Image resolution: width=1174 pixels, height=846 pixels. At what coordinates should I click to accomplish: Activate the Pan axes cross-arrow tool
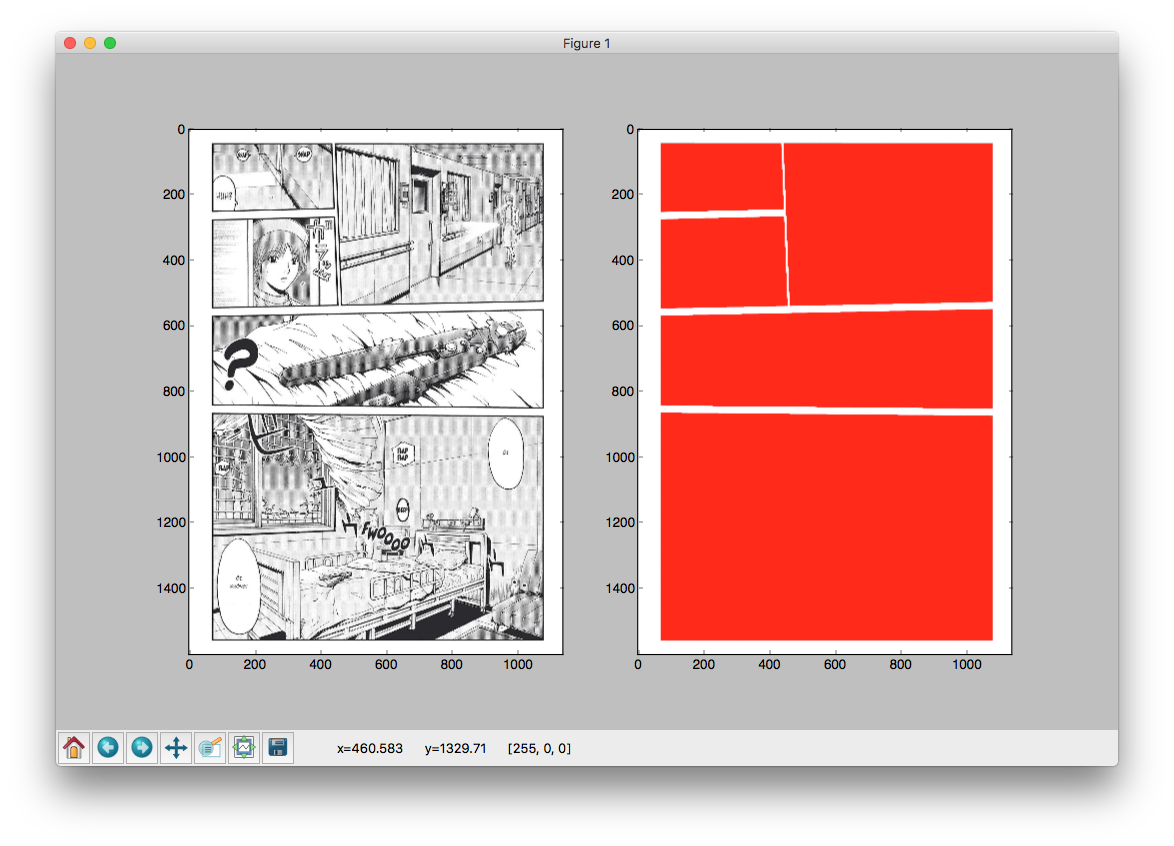(x=176, y=747)
